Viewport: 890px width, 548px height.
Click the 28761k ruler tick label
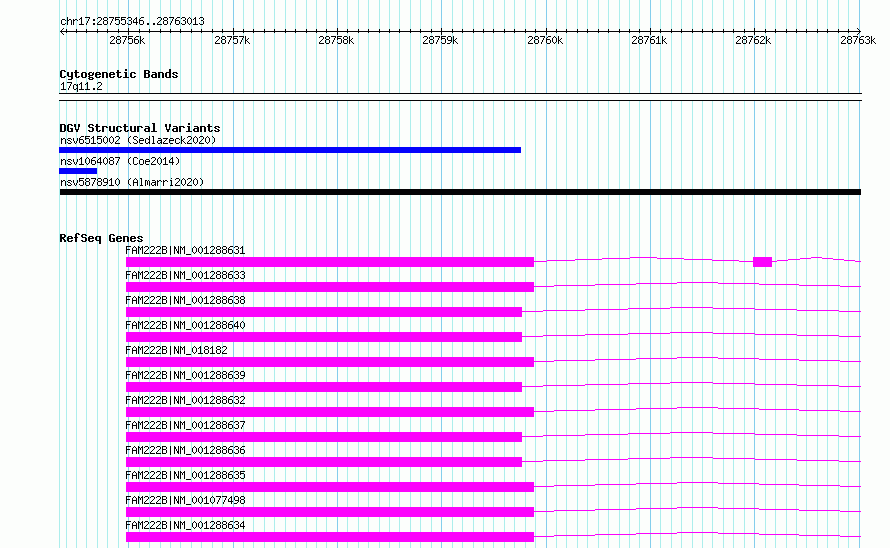[649, 40]
